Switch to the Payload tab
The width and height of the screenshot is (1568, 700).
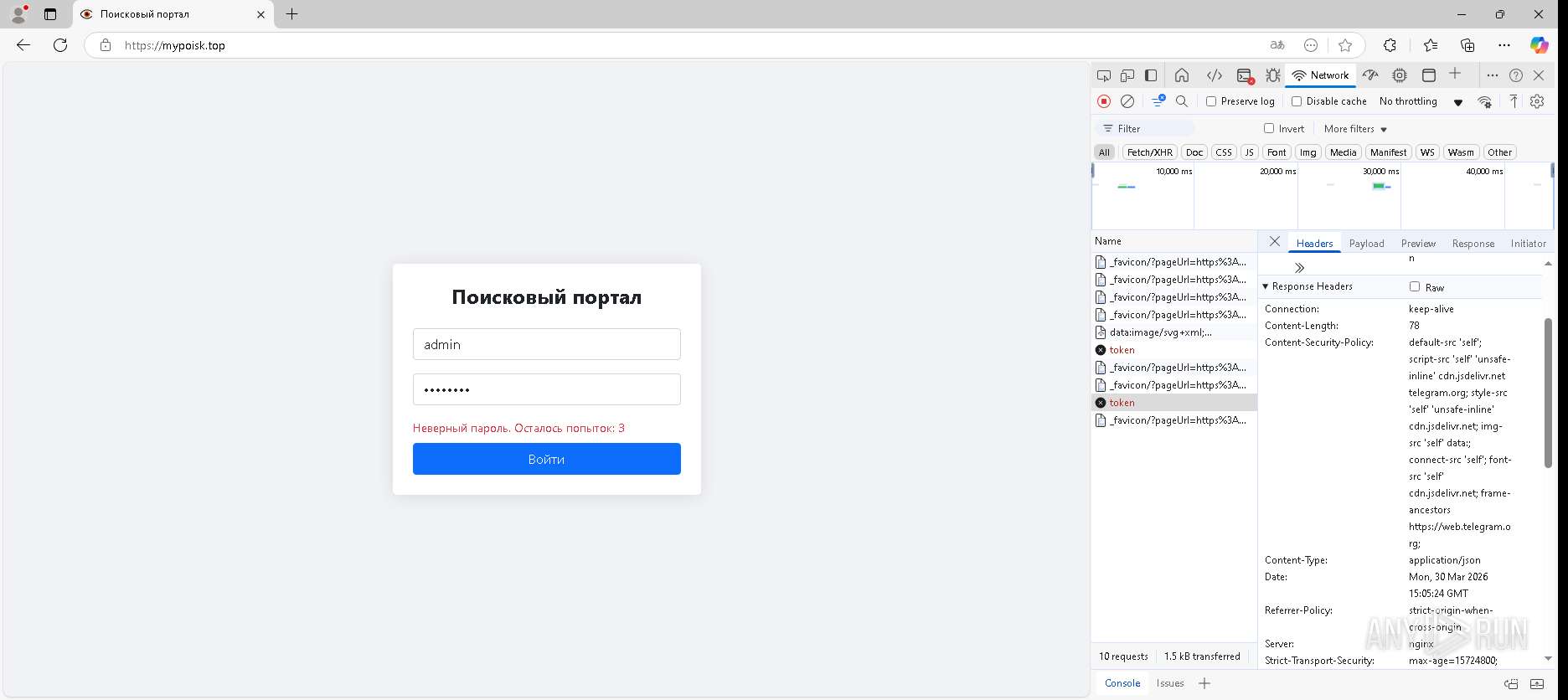click(1366, 243)
